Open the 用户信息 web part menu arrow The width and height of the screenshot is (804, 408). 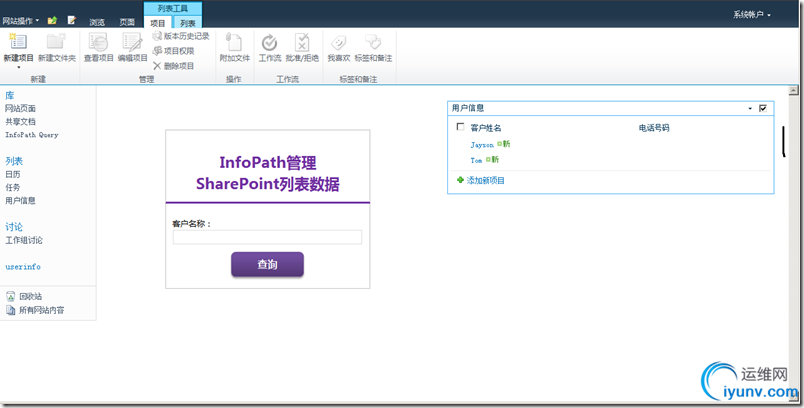point(750,109)
